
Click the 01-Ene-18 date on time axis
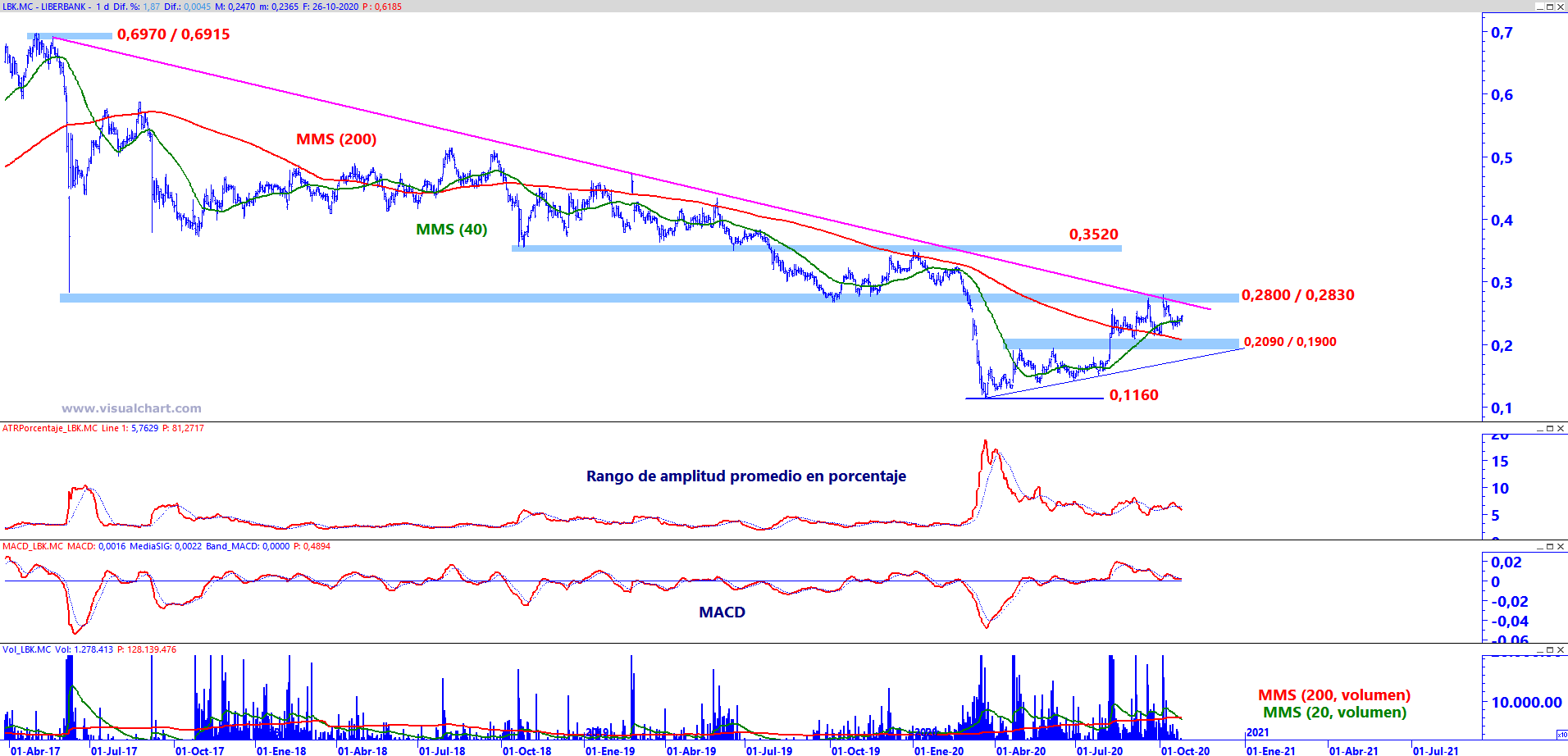[281, 750]
